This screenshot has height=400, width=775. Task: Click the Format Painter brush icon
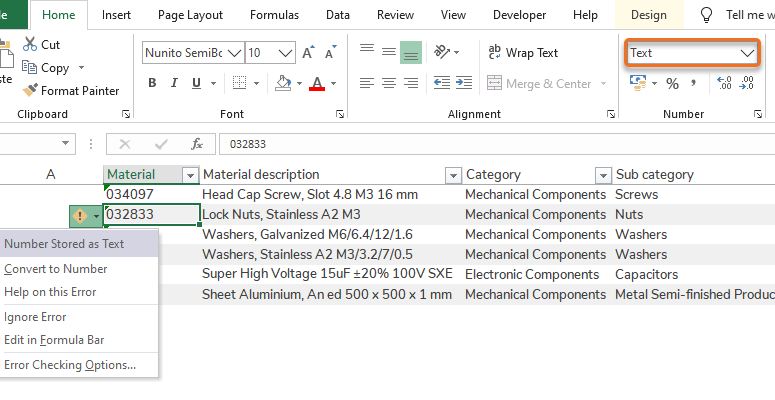pos(30,91)
